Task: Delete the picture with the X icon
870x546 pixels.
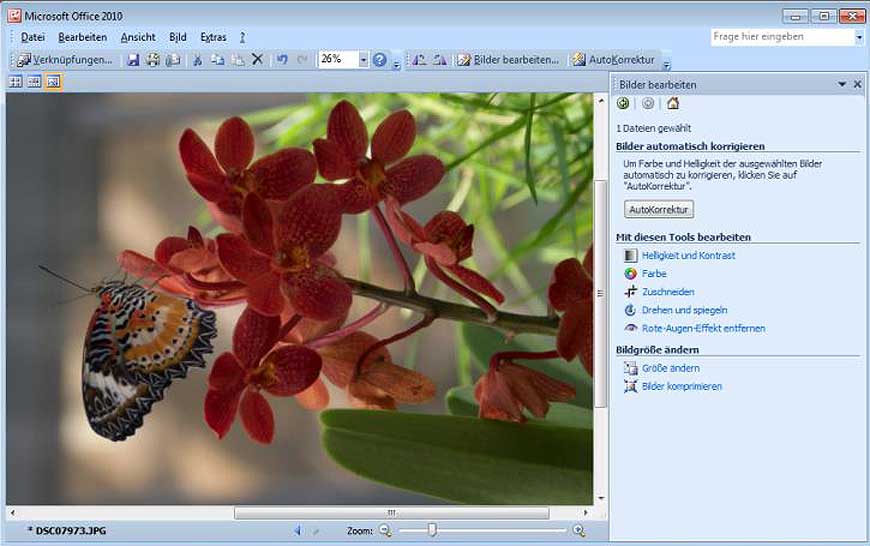Action: [x=257, y=59]
